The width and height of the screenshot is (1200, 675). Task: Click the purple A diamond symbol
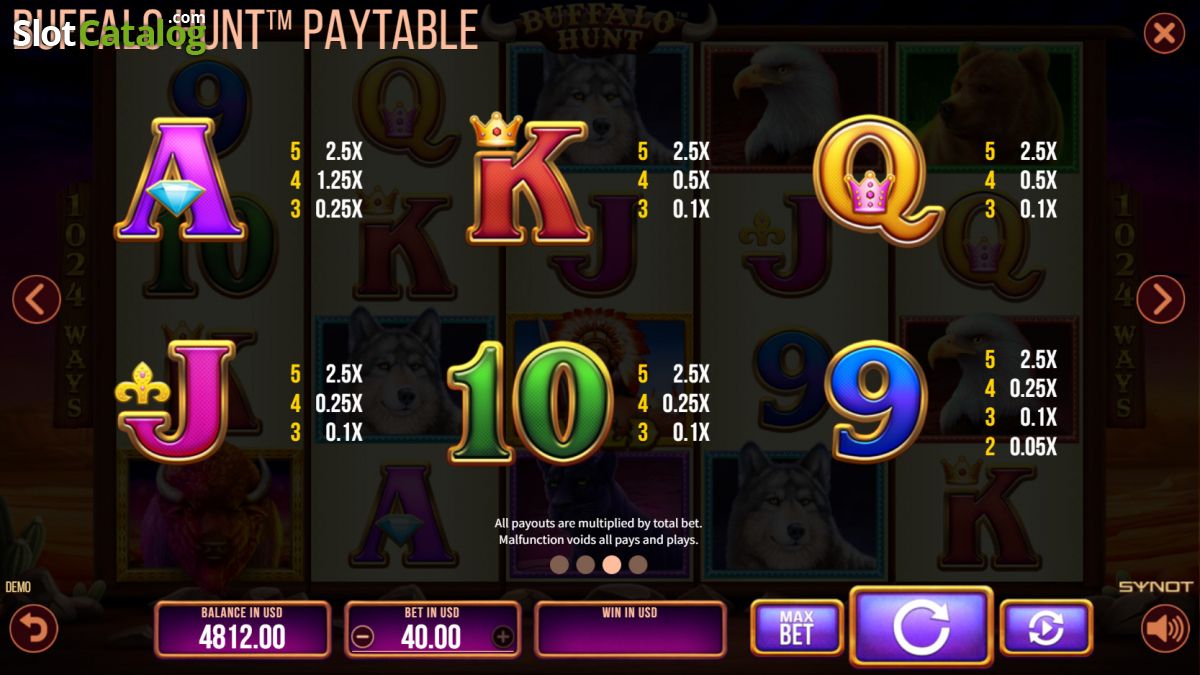(180, 180)
